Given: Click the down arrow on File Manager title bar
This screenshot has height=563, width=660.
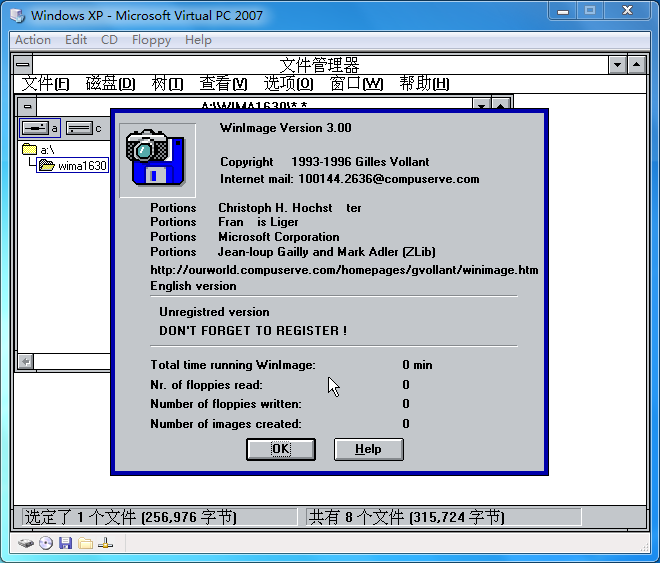Looking at the screenshot, I should click(618, 65).
